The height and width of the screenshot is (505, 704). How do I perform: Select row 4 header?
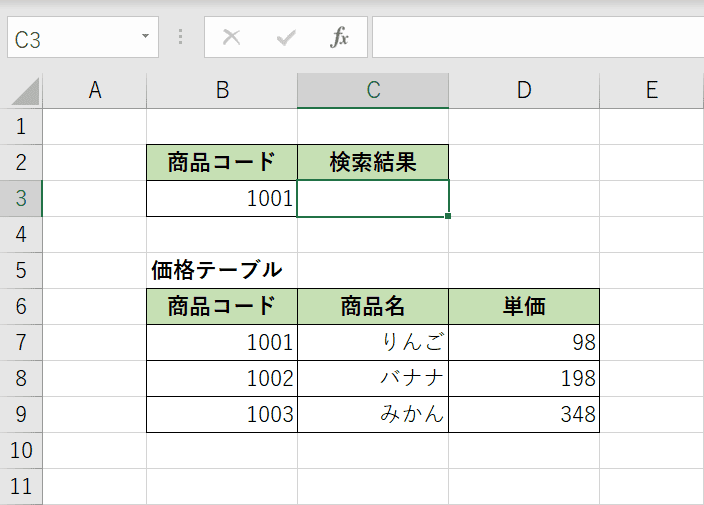coord(21,234)
